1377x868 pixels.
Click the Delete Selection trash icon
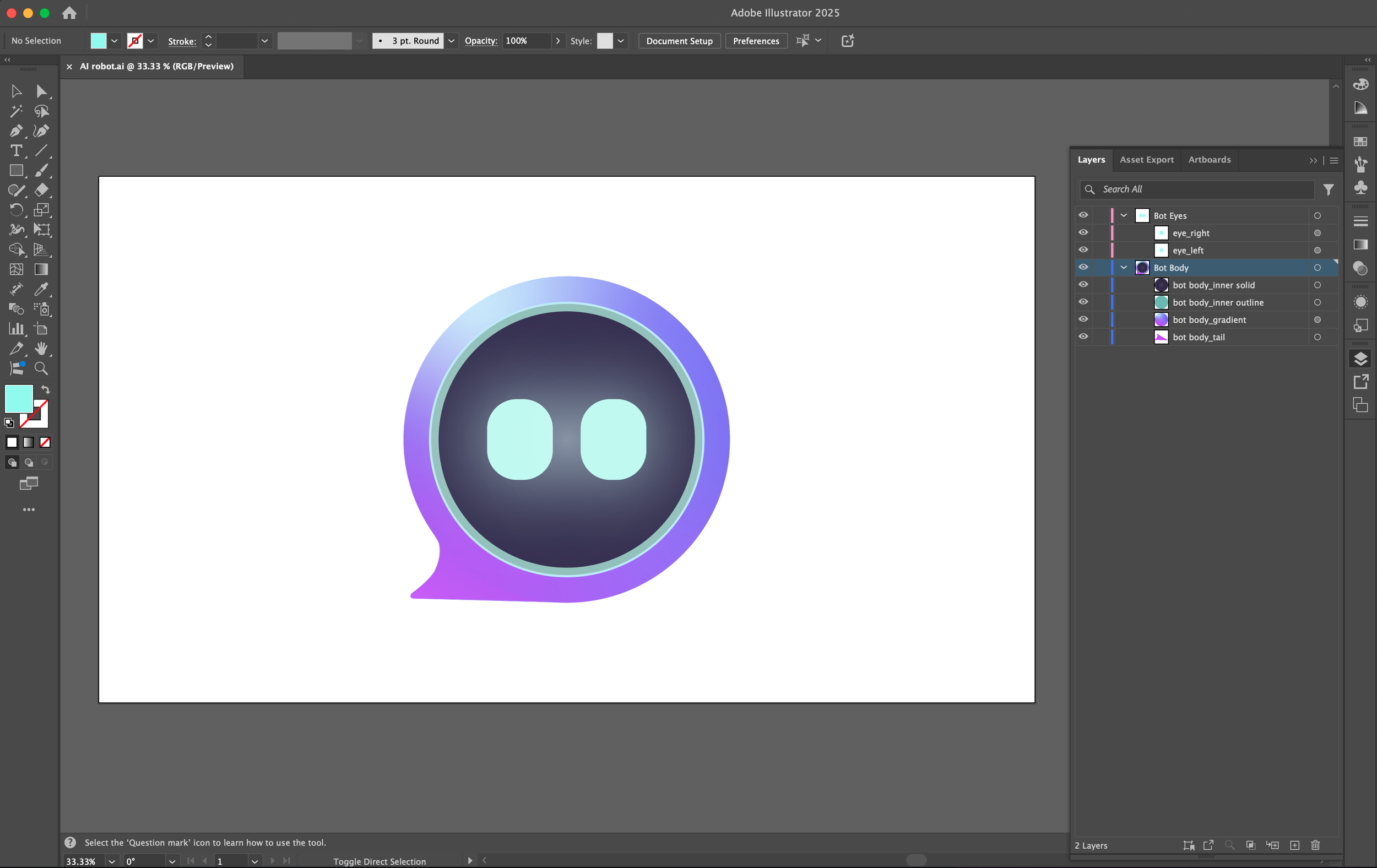click(1315, 845)
